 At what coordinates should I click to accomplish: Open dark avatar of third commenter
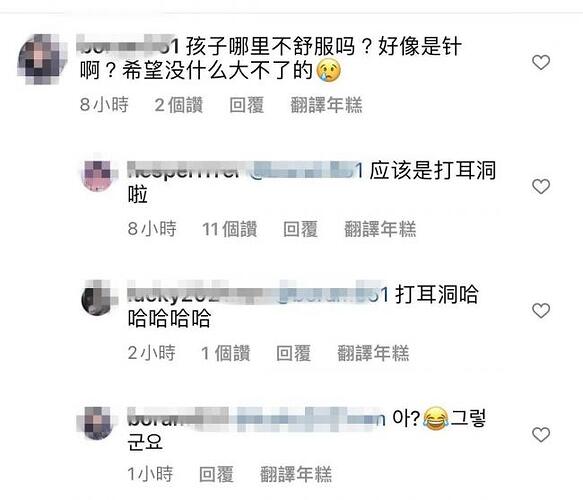[98, 299]
